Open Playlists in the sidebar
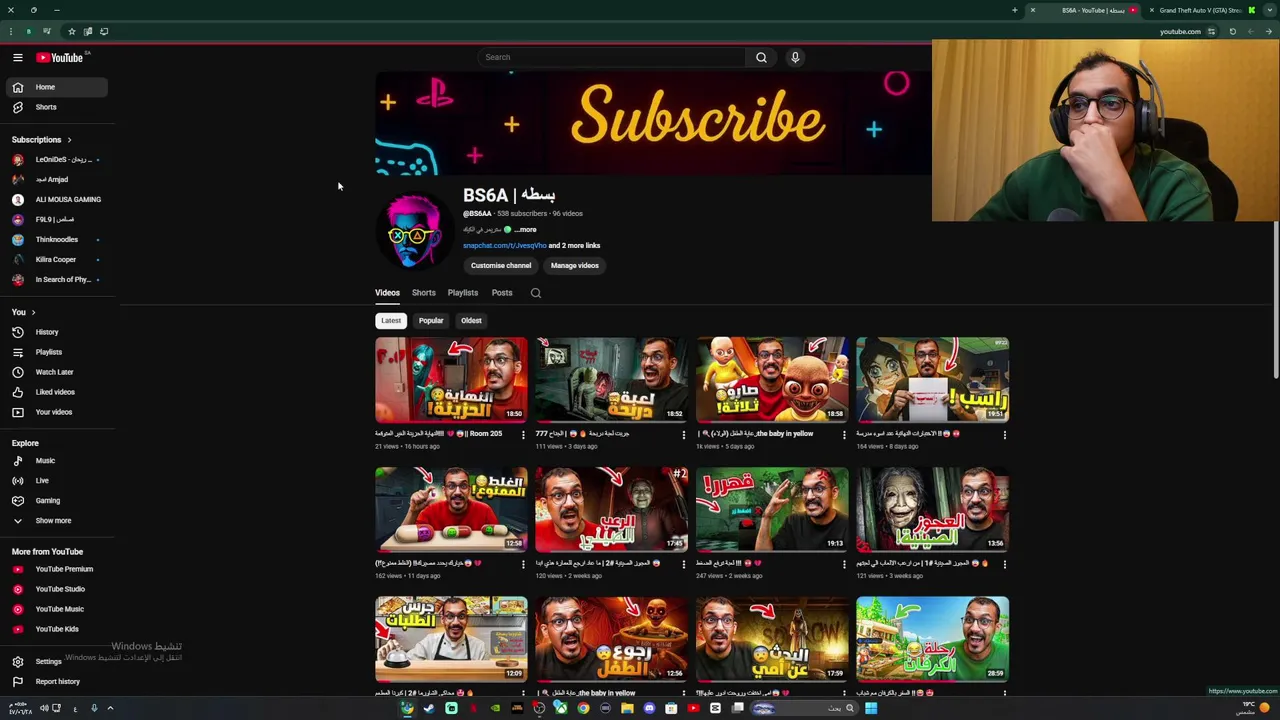This screenshot has width=1280, height=720. (55, 352)
